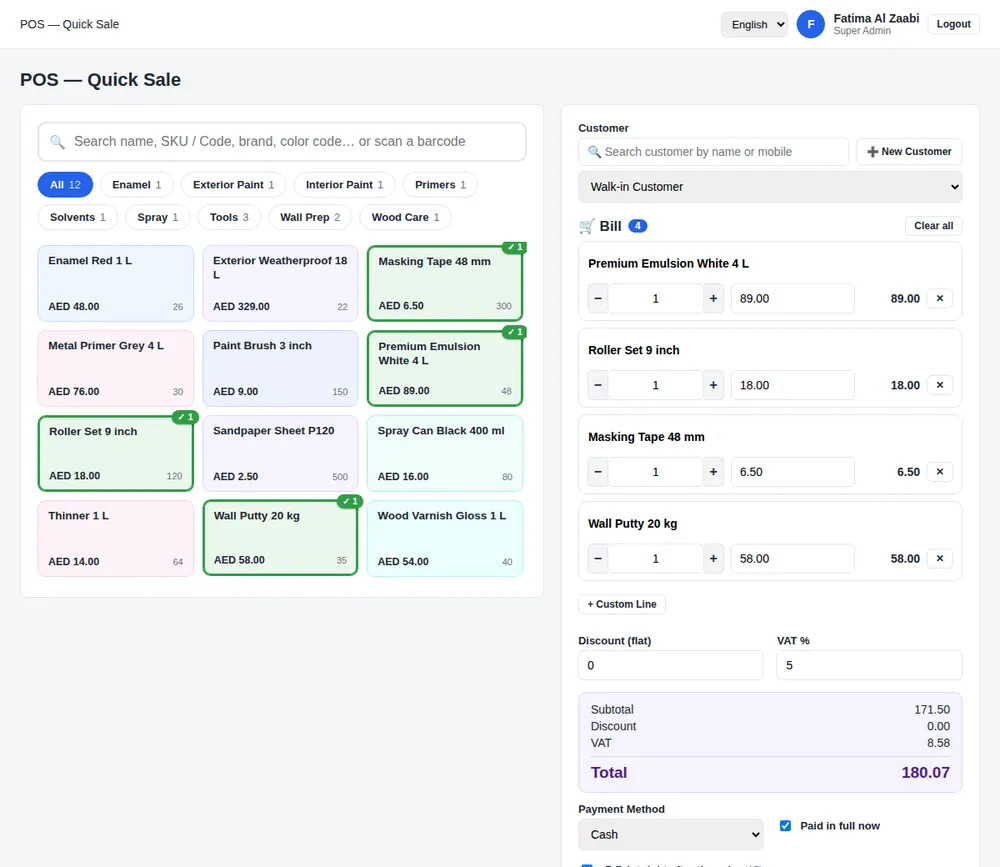Click the New Customer button

pos(909,151)
